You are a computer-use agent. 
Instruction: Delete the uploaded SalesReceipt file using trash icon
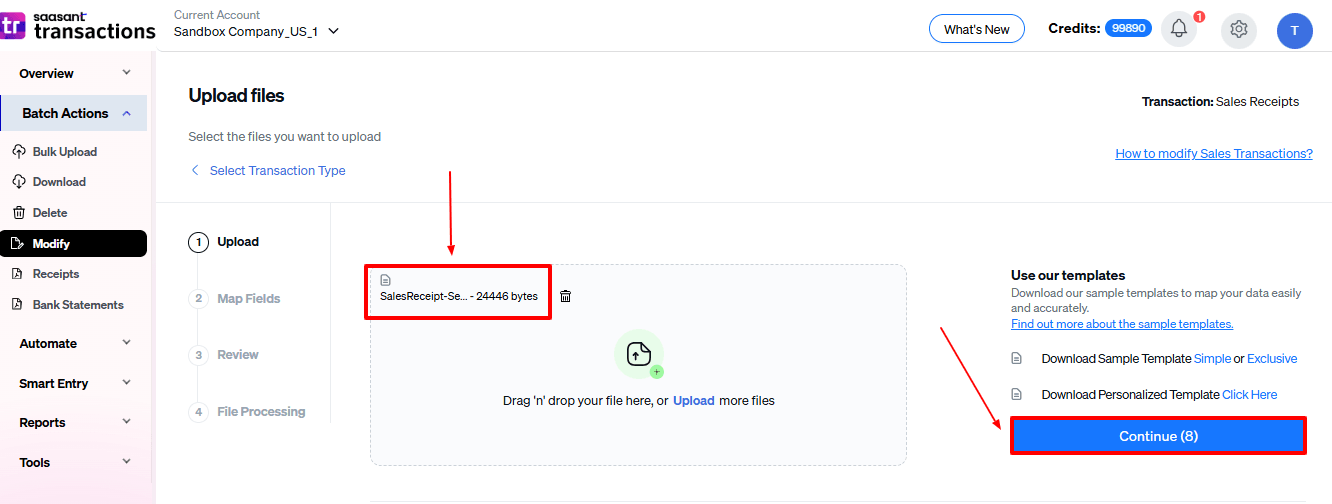tap(565, 296)
